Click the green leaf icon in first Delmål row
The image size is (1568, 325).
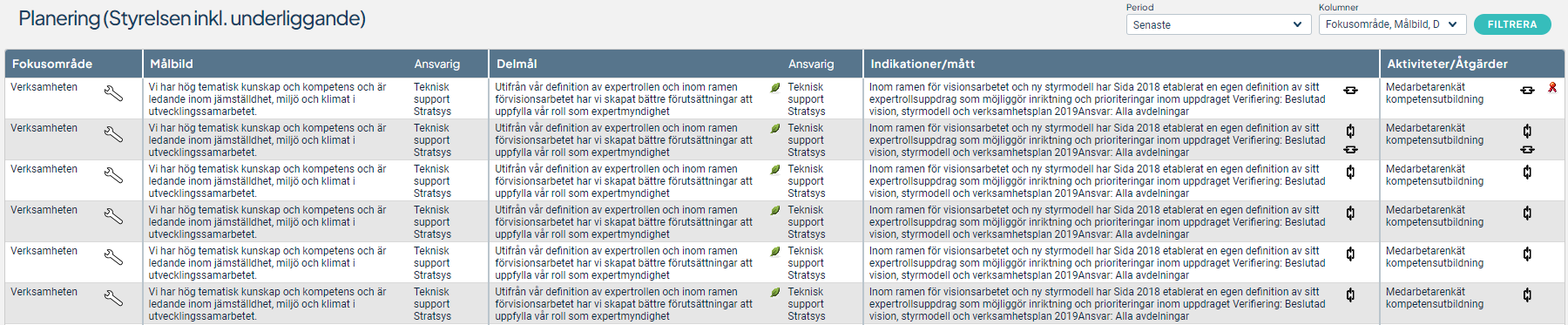click(x=775, y=88)
